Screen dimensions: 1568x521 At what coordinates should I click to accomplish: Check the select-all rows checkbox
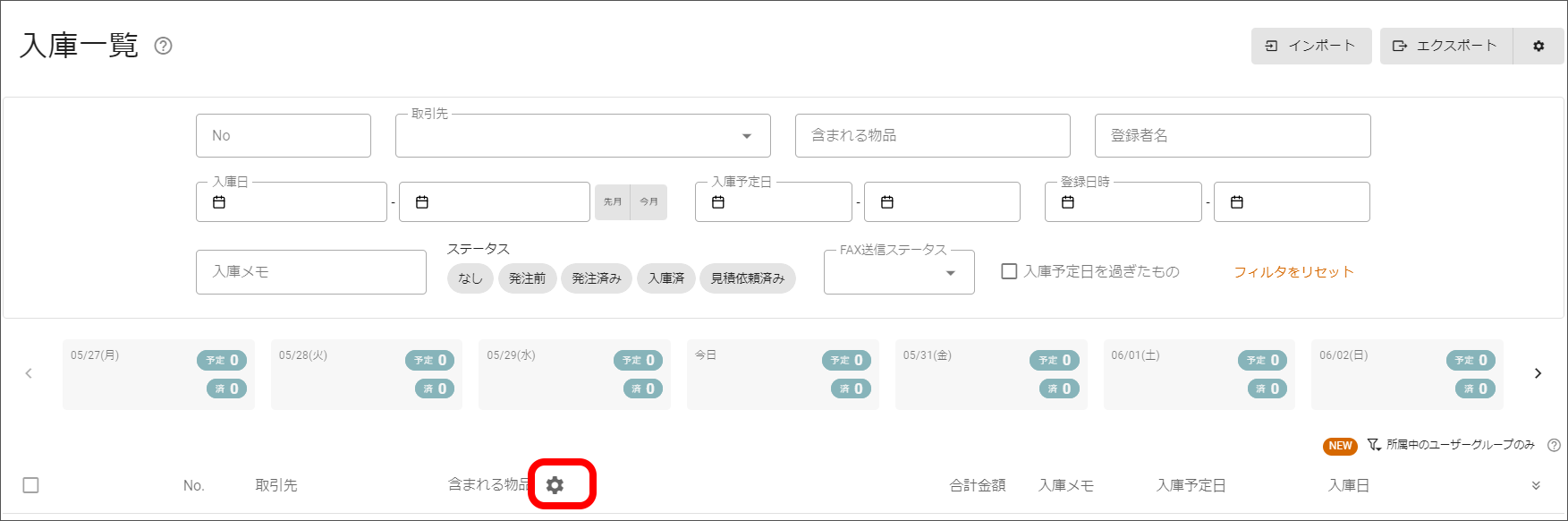coord(30,485)
